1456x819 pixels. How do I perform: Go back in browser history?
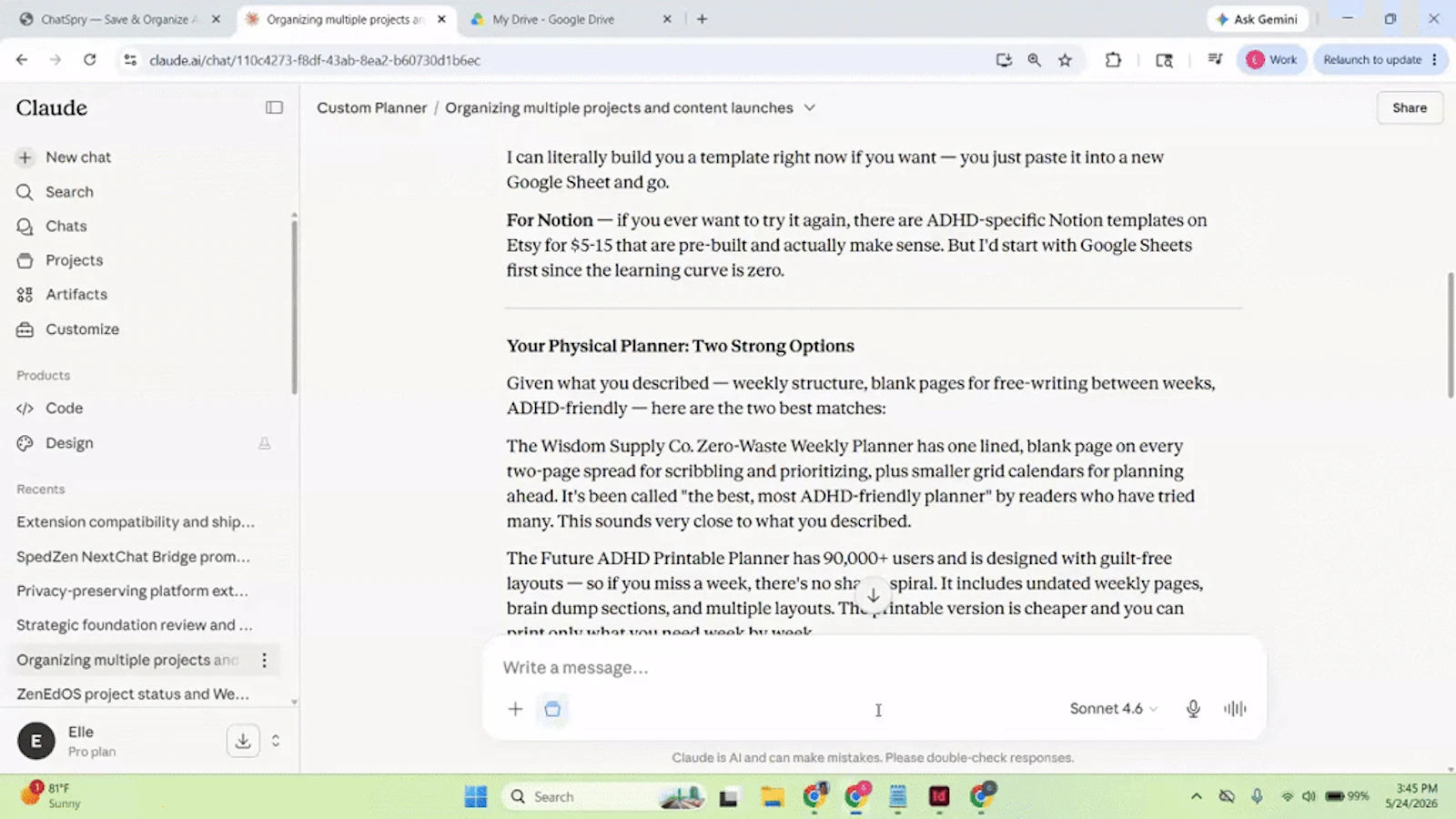click(22, 60)
